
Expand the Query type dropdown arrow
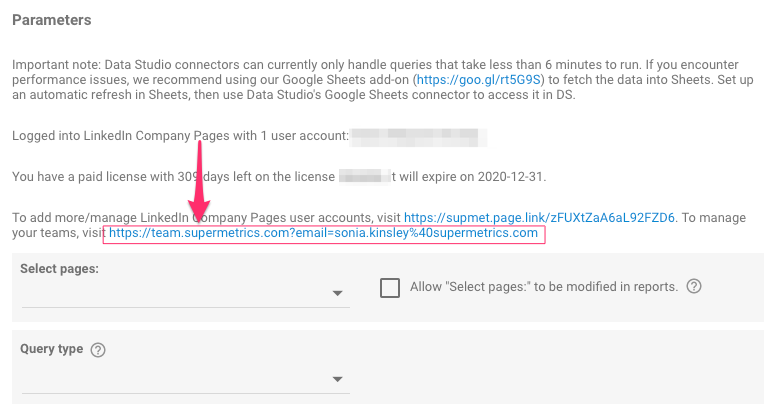(338, 379)
